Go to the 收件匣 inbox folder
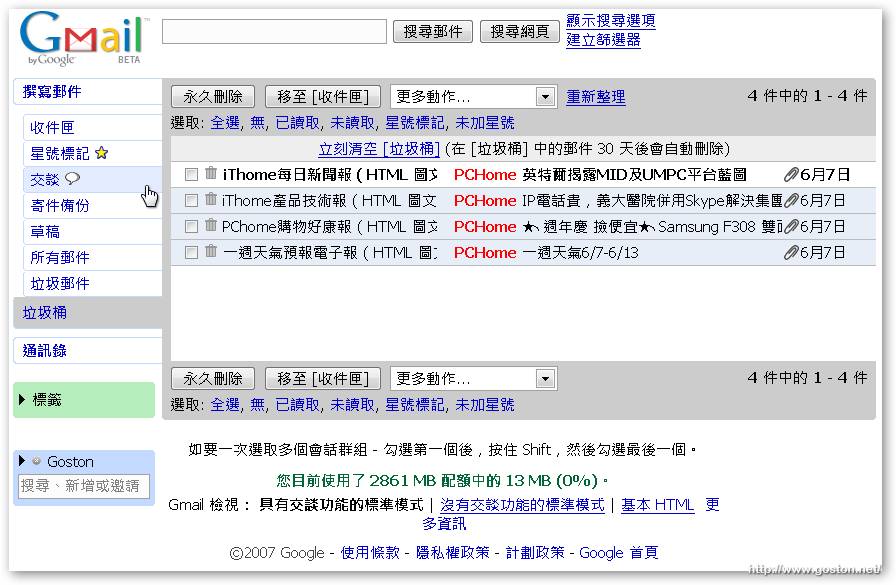 coord(52,127)
